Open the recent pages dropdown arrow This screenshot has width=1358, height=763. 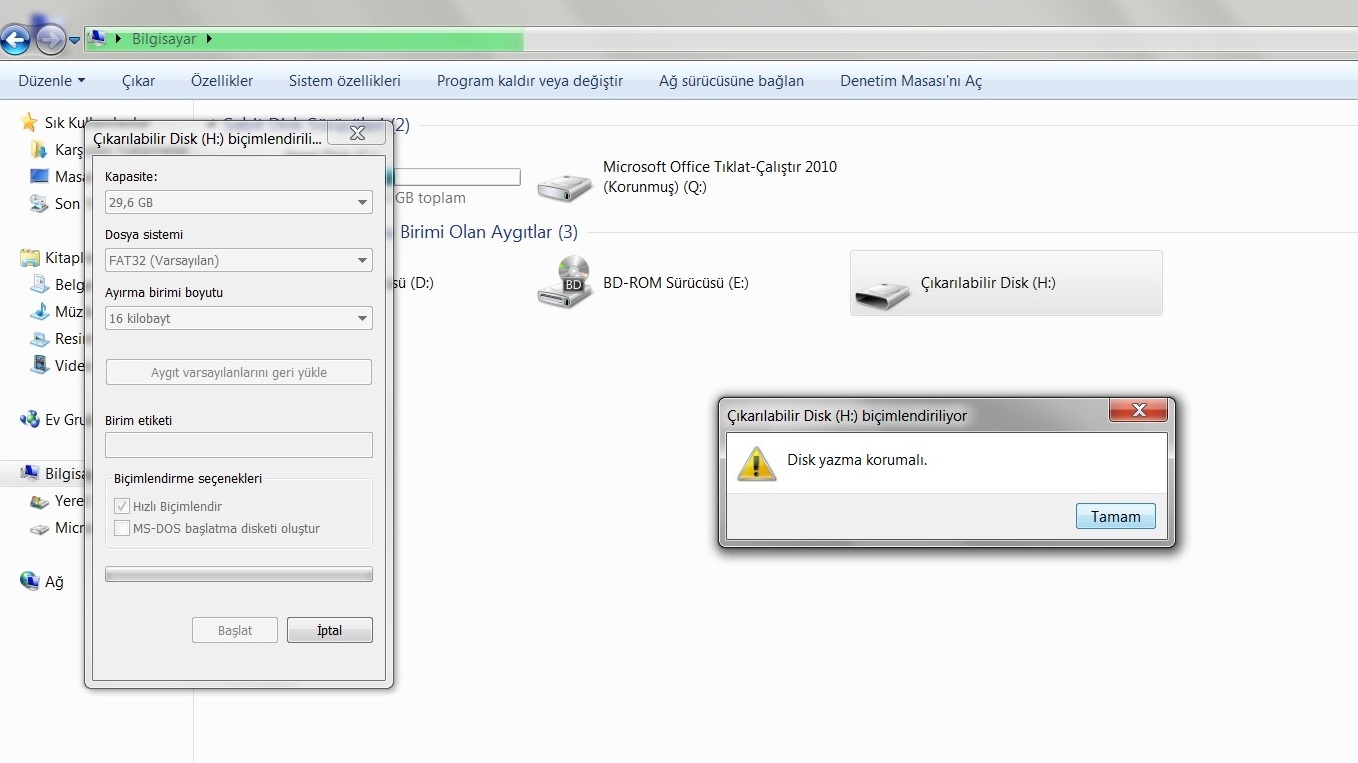pos(75,41)
